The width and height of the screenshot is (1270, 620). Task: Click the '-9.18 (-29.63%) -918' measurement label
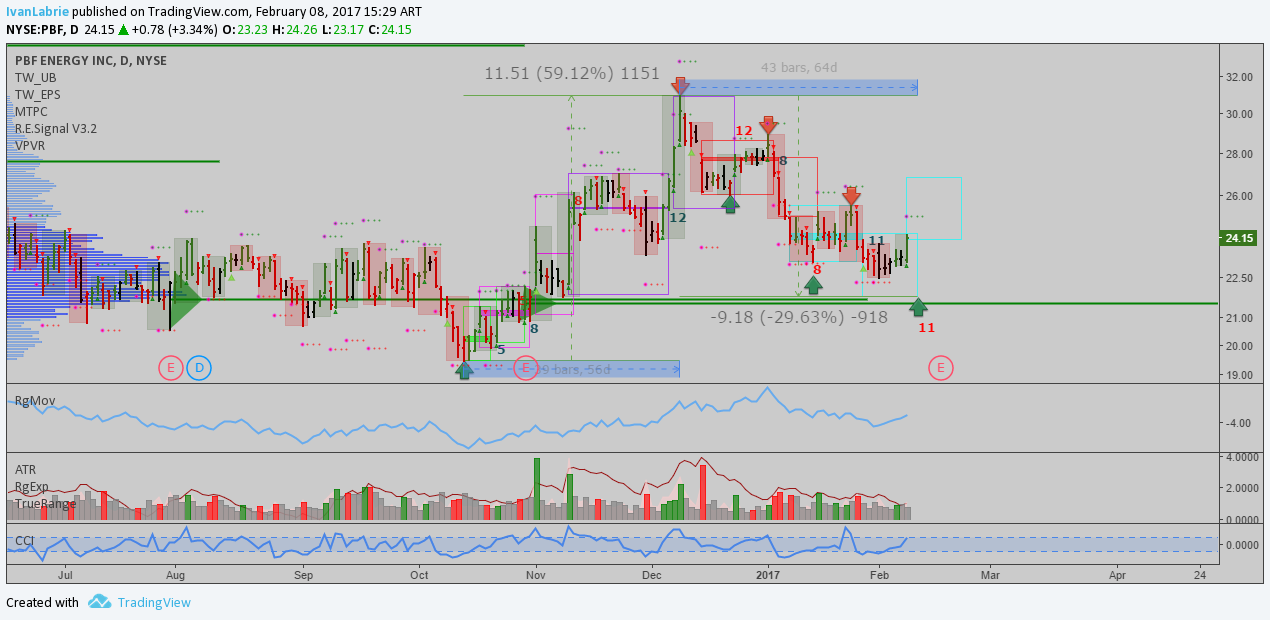(x=799, y=317)
